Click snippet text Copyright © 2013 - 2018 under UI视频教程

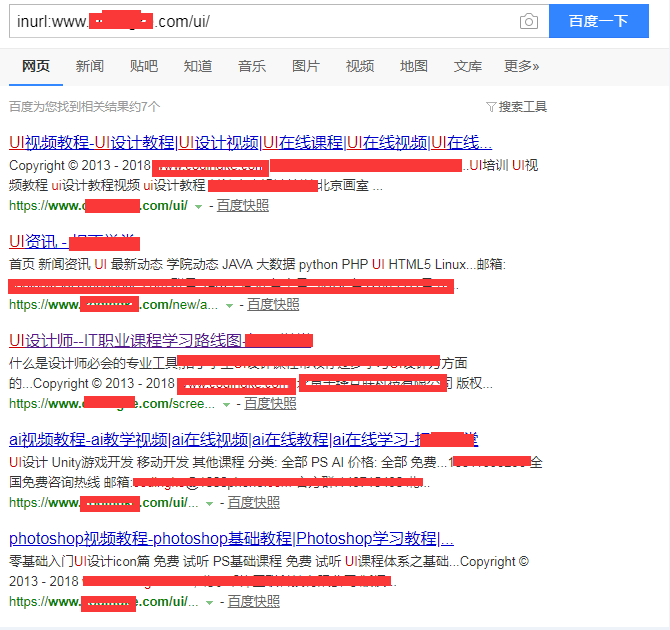[x=80, y=165]
